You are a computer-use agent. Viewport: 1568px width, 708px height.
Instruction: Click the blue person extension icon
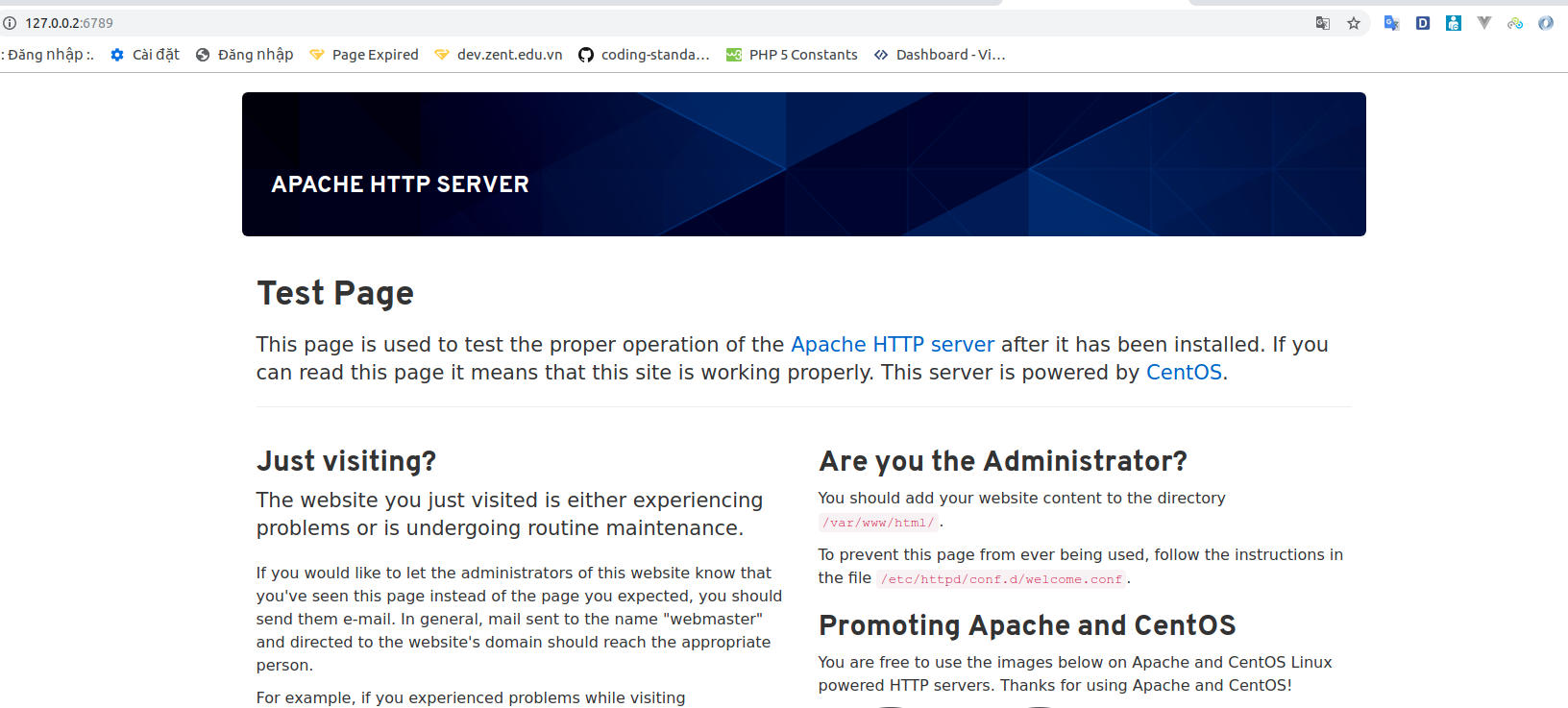(x=1454, y=23)
